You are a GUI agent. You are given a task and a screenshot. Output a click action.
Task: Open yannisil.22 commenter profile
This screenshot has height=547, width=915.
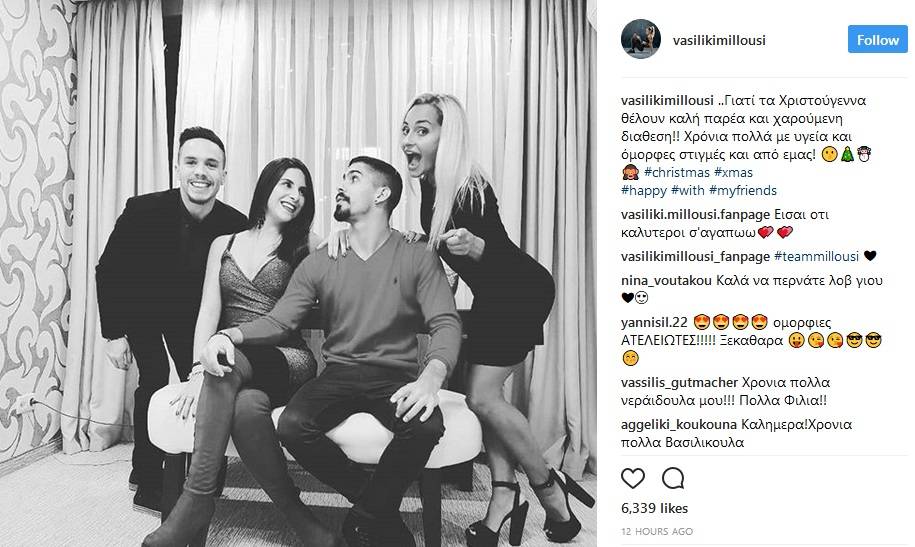[x=654, y=322]
